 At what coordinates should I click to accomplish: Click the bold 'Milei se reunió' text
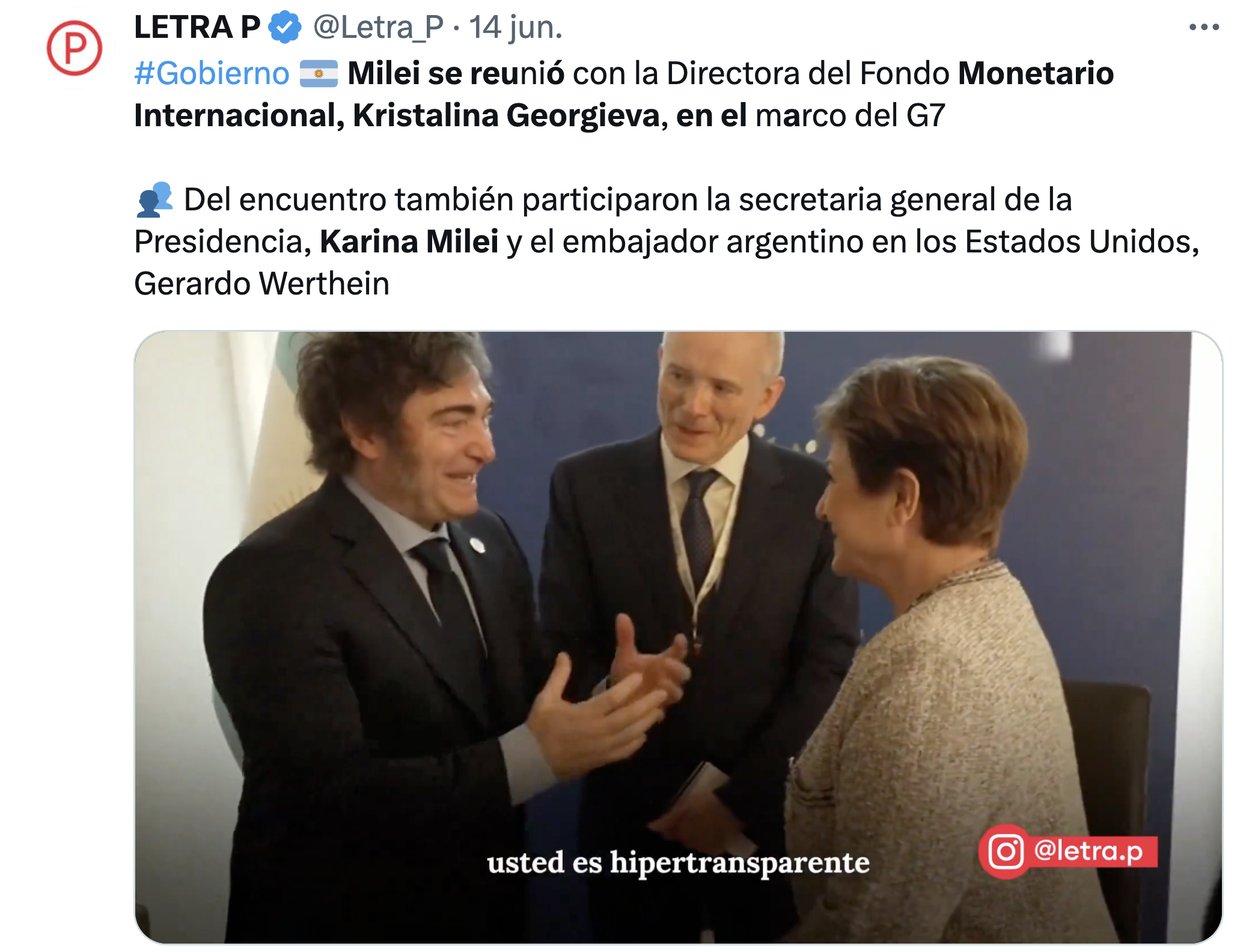pyautogui.click(x=456, y=73)
